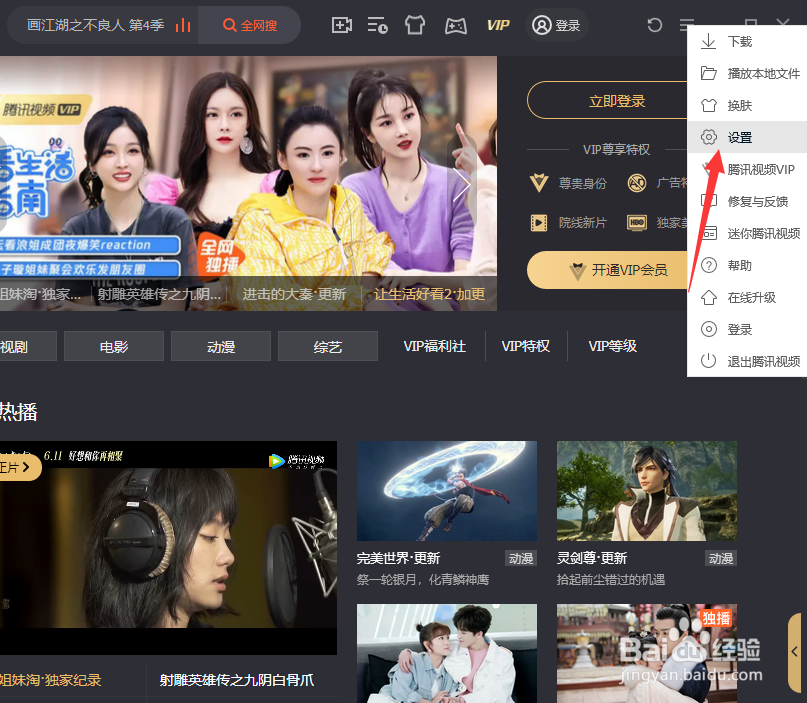This screenshot has width=807, height=703.
Task: Open 修复与反馈 menu entry
Action: 747,201
